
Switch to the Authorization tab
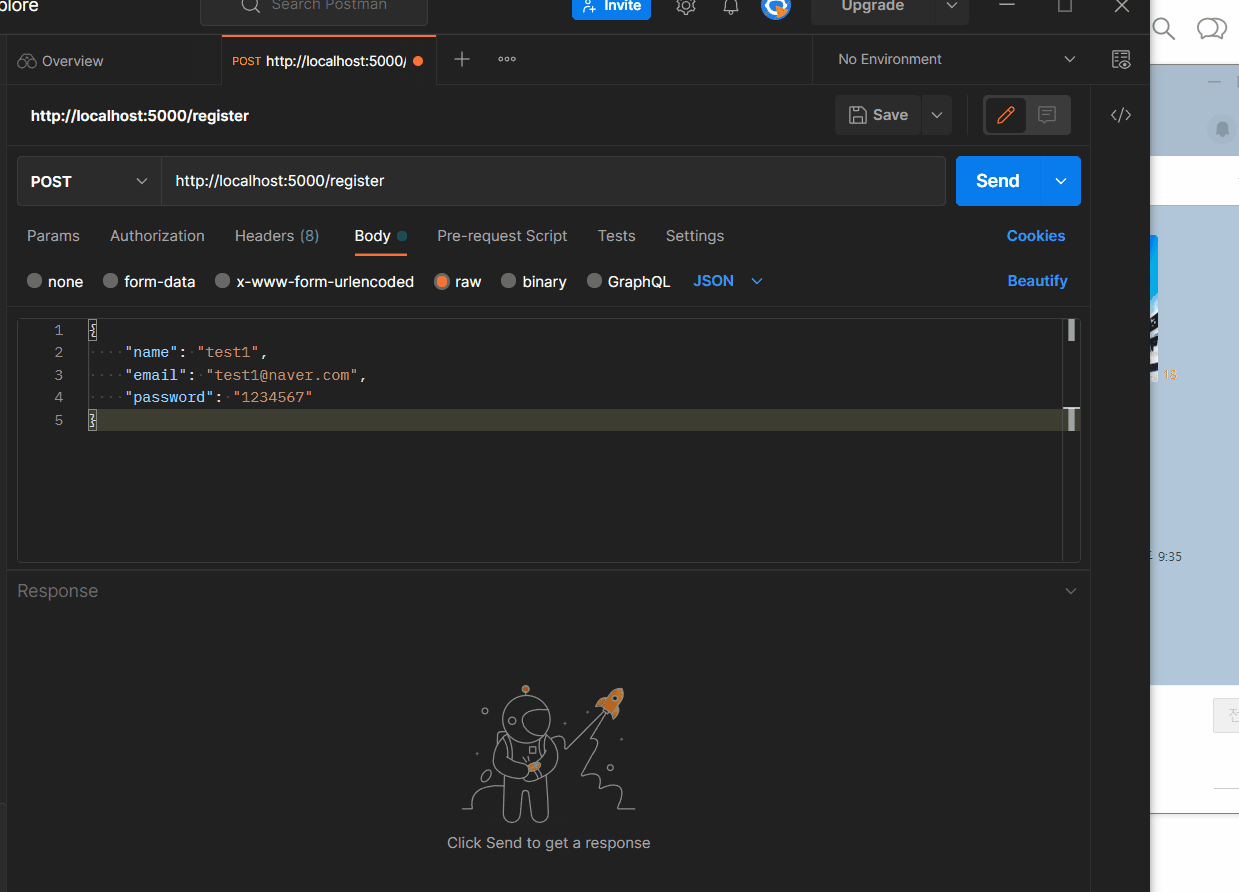157,236
